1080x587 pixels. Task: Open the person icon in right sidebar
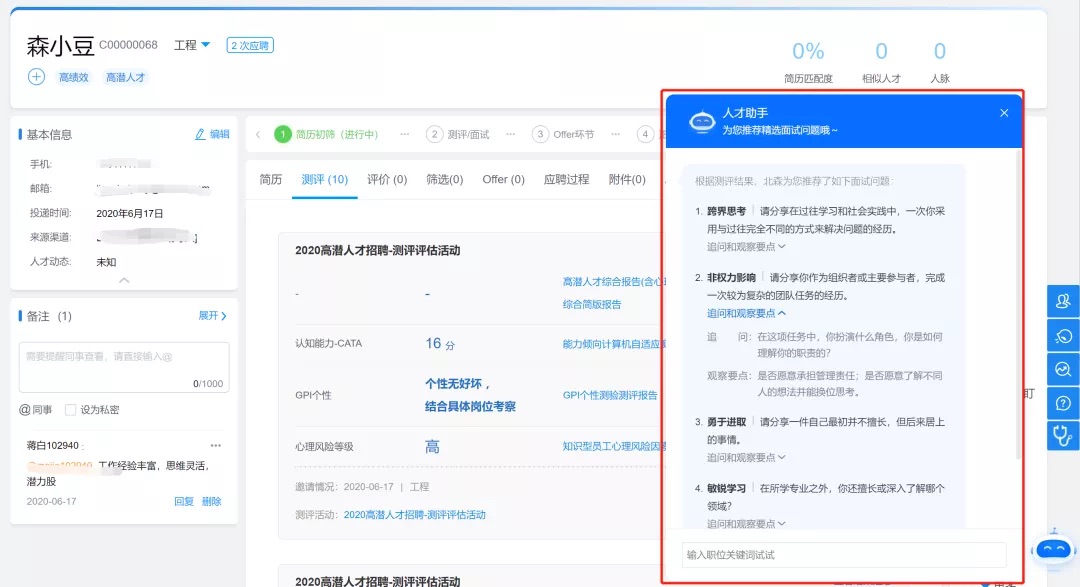pos(1061,301)
